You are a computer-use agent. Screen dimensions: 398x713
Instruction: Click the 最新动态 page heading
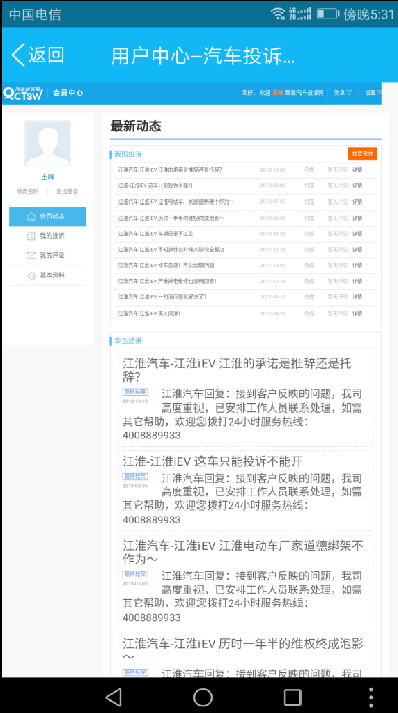tap(136, 126)
